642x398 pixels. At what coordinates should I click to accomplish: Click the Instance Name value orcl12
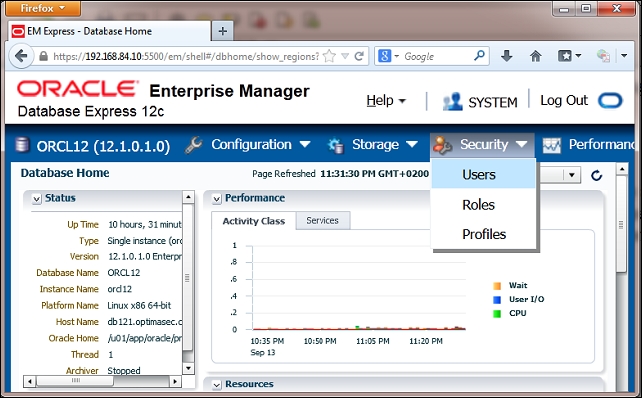tap(120, 289)
